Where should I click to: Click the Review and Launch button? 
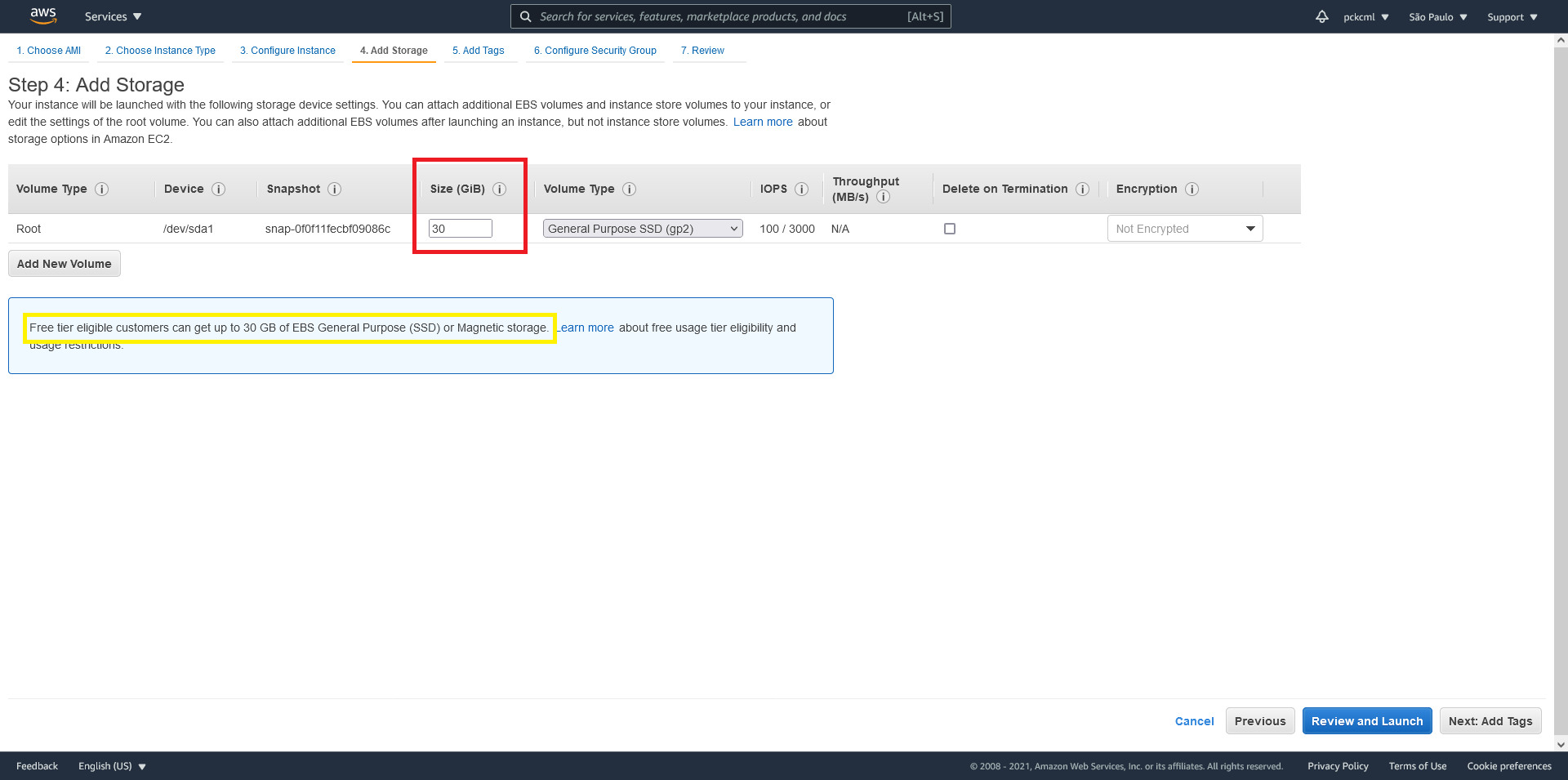1366,720
